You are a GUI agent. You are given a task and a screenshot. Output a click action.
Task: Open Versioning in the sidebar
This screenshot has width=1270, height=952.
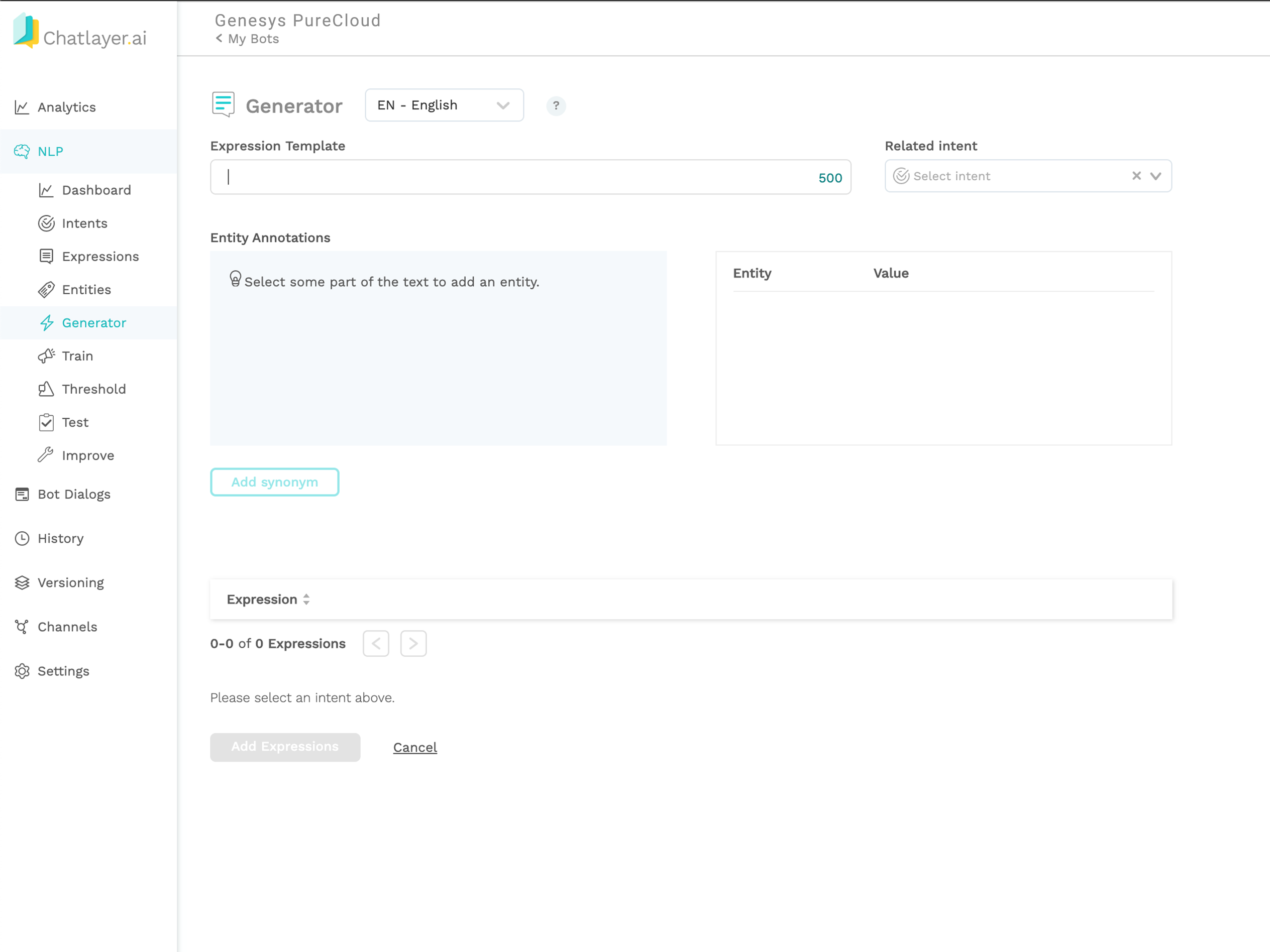[88, 583]
